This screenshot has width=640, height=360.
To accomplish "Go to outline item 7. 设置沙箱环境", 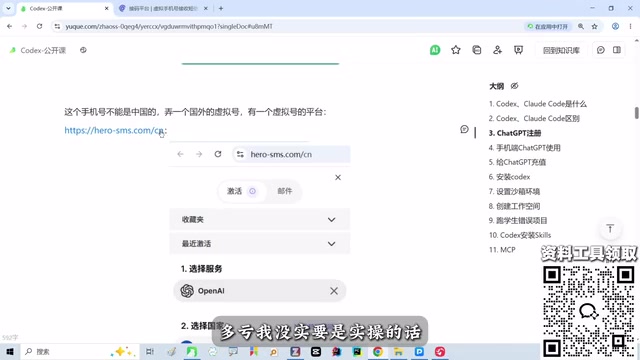I will 514,191.
